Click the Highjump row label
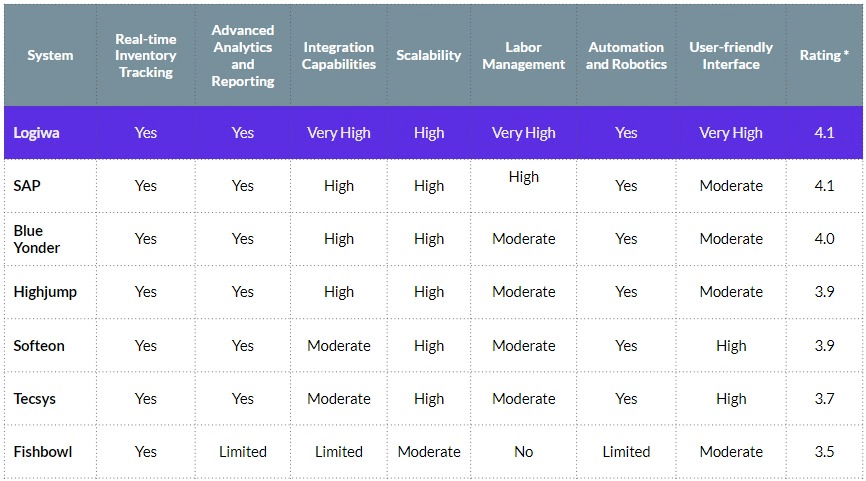The image size is (866, 481). (x=45, y=292)
